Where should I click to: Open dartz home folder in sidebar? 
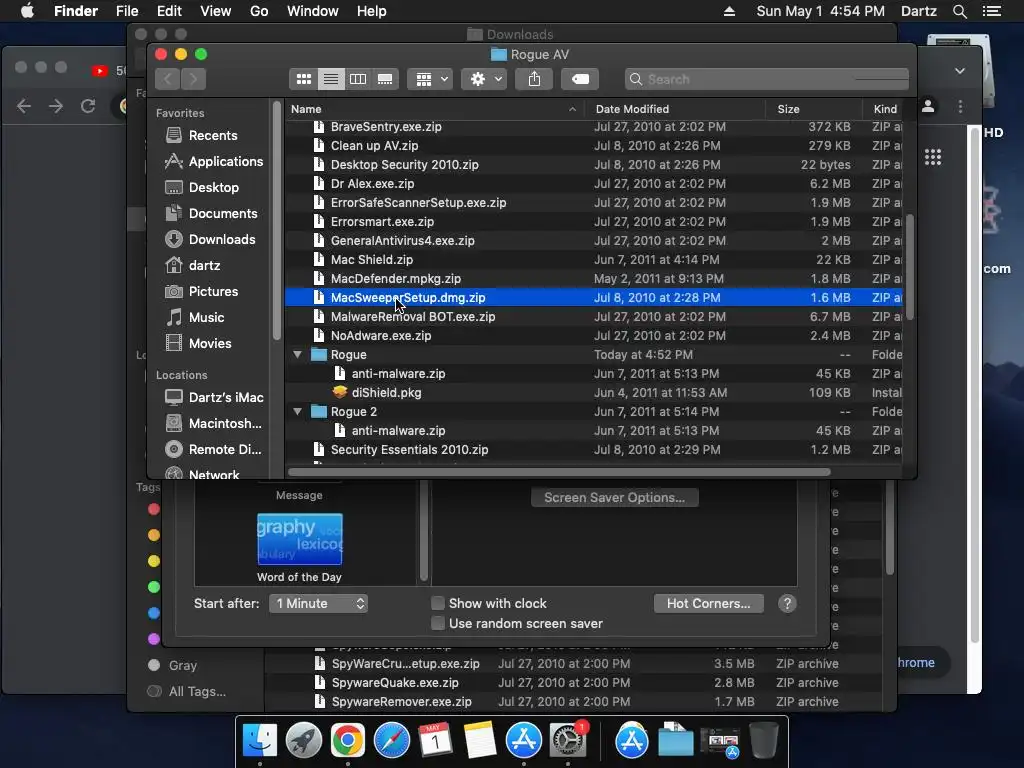(193, 266)
